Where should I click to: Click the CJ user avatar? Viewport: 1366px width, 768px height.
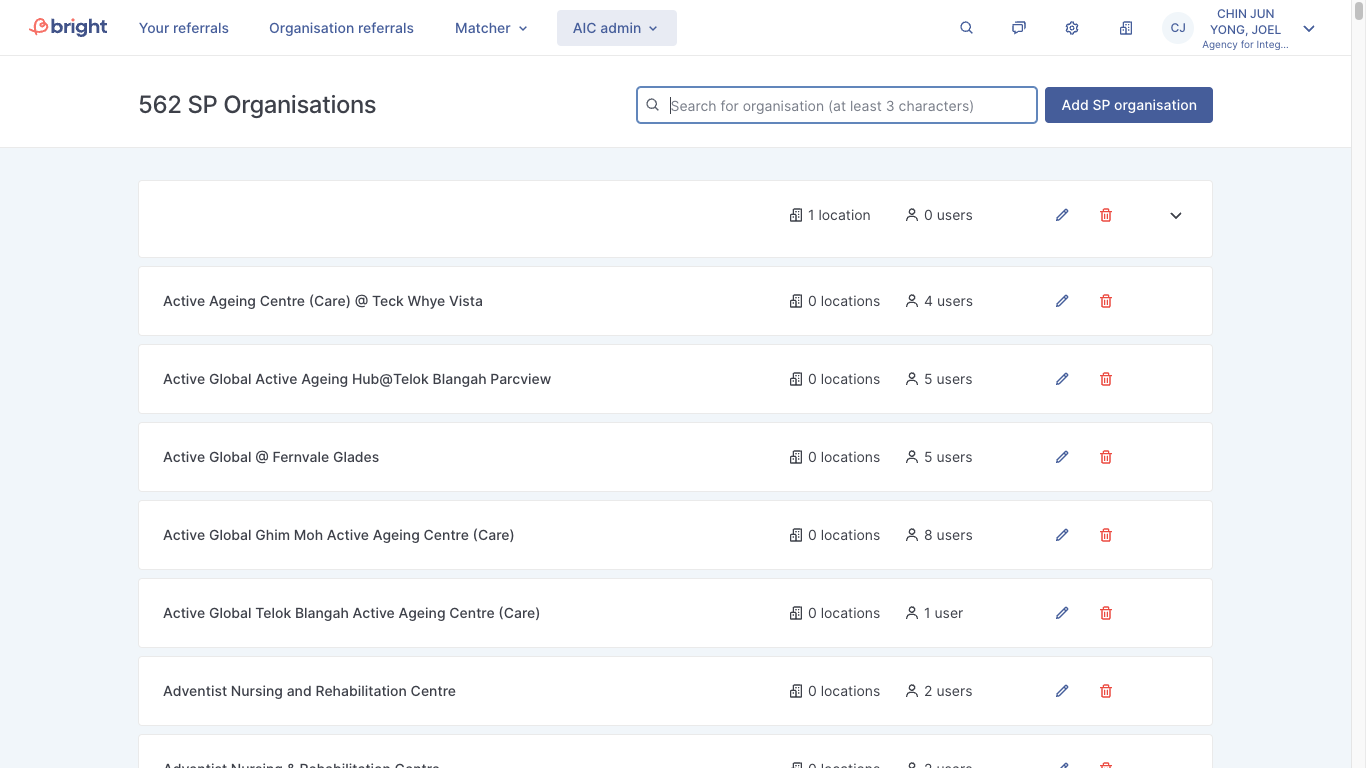pos(1178,28)
